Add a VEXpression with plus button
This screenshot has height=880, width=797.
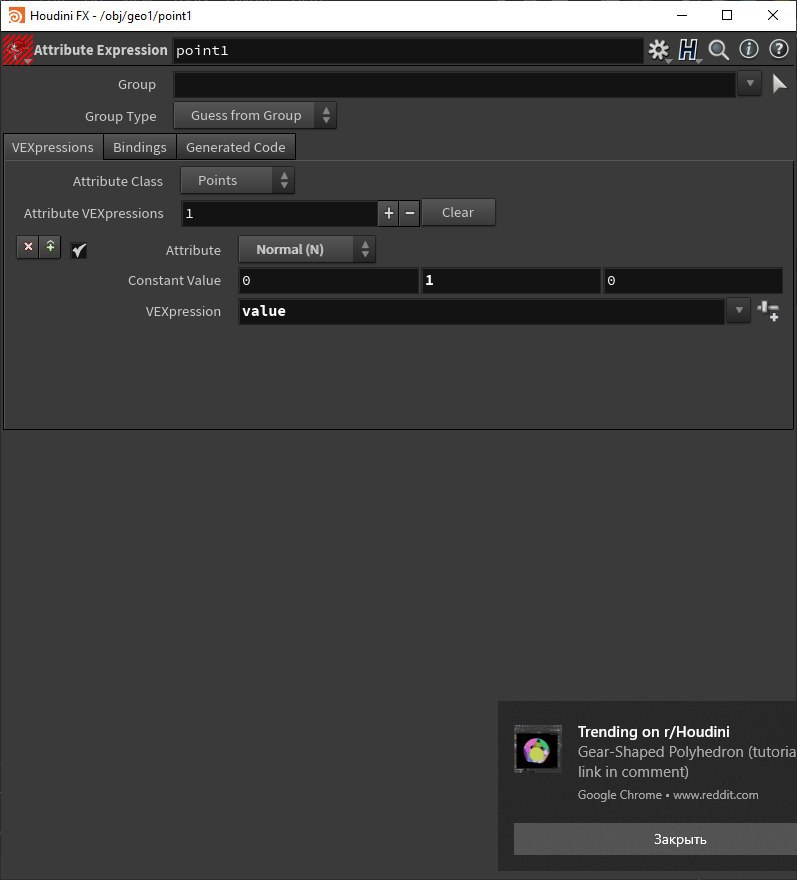(388, 213)
